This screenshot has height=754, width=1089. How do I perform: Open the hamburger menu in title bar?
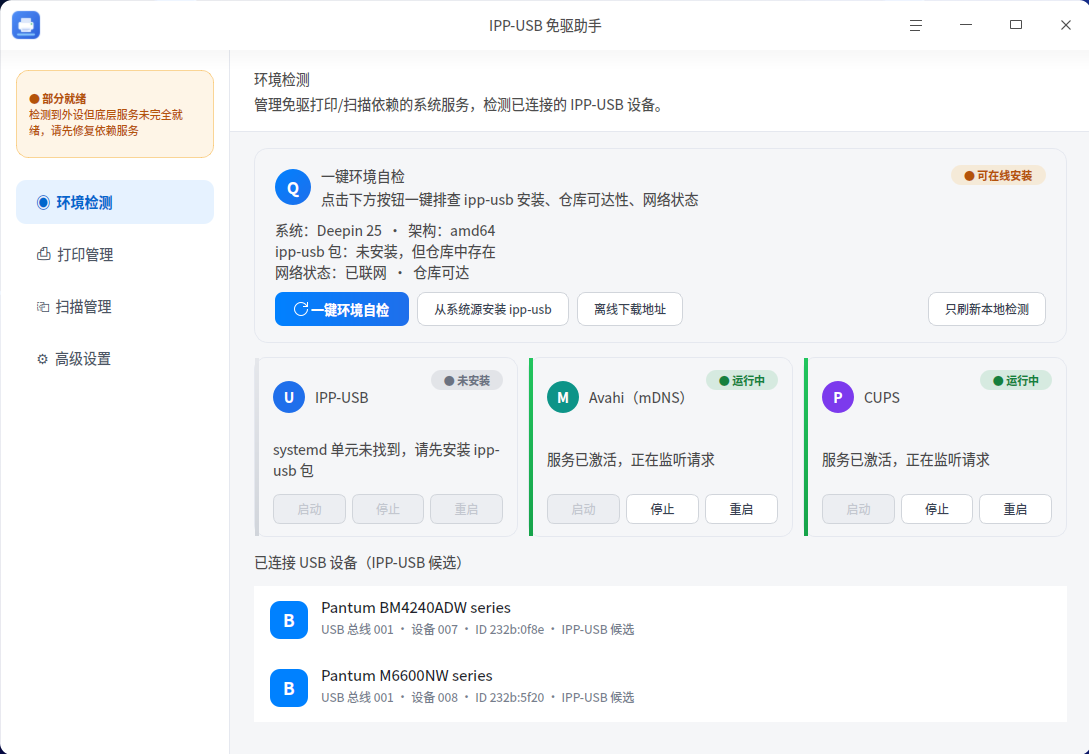click(915, 26)
